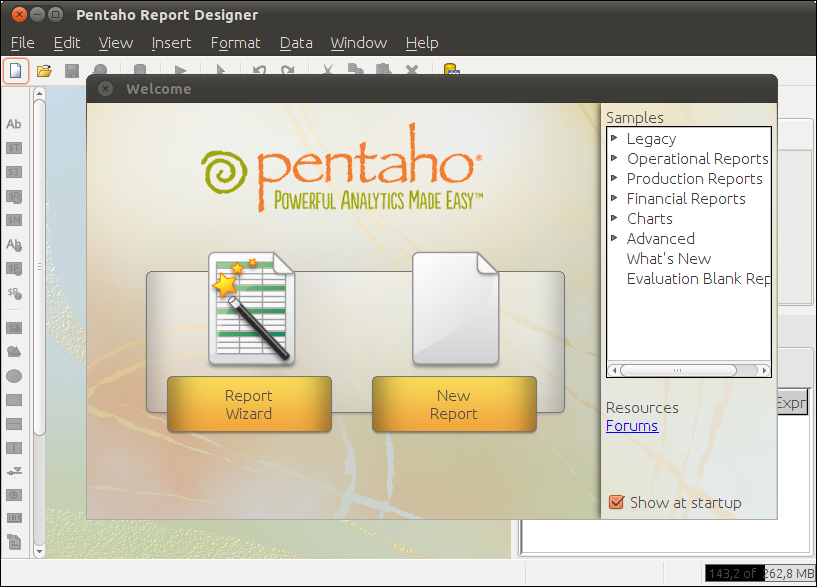Viewport: 817px width, 587px height.
Task: Select the vertical-line palette element
Action: tap(14, 448)
